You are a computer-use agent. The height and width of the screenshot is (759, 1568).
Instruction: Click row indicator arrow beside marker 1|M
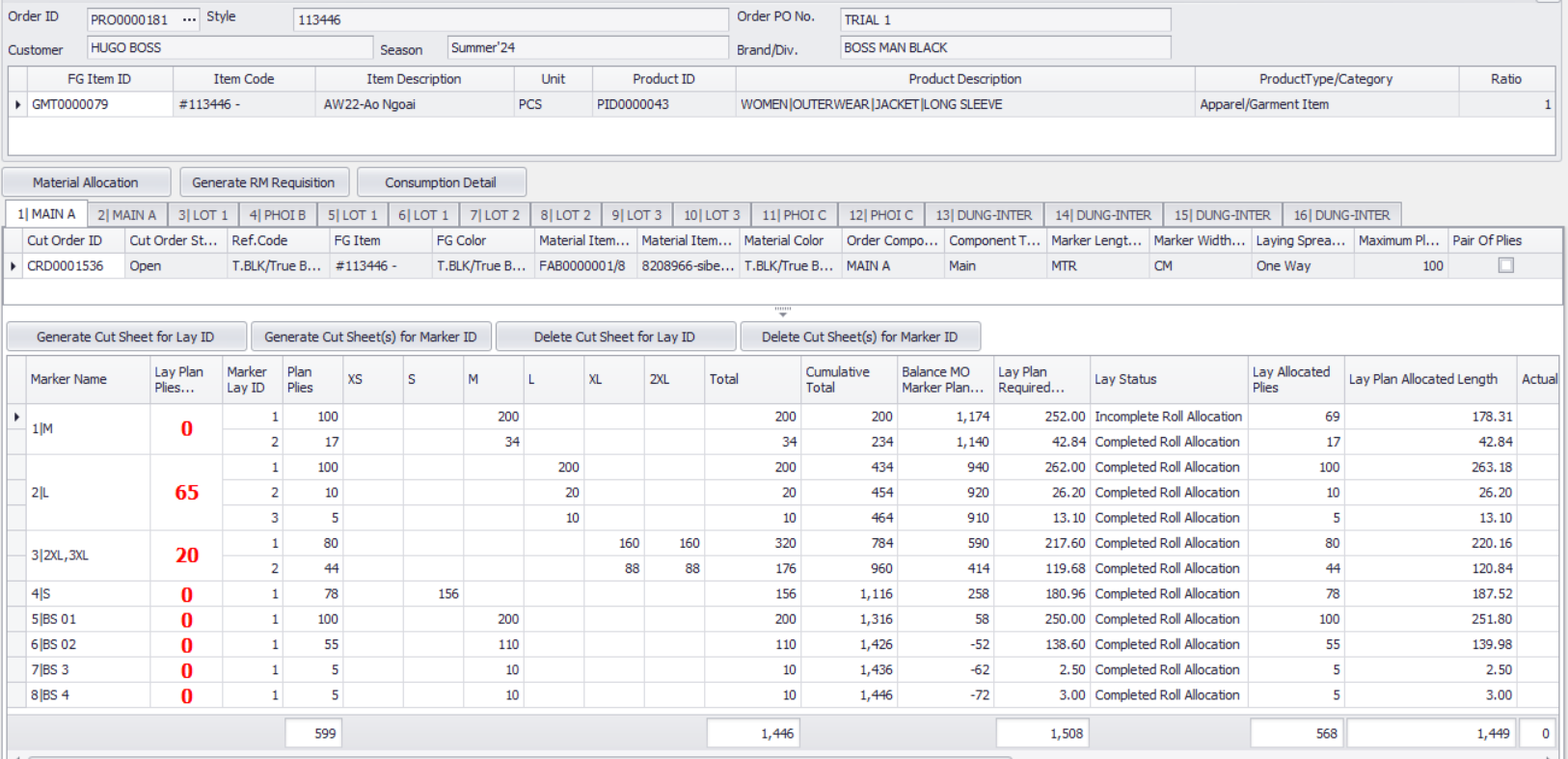pyautogui.click(x=16, y=417)
